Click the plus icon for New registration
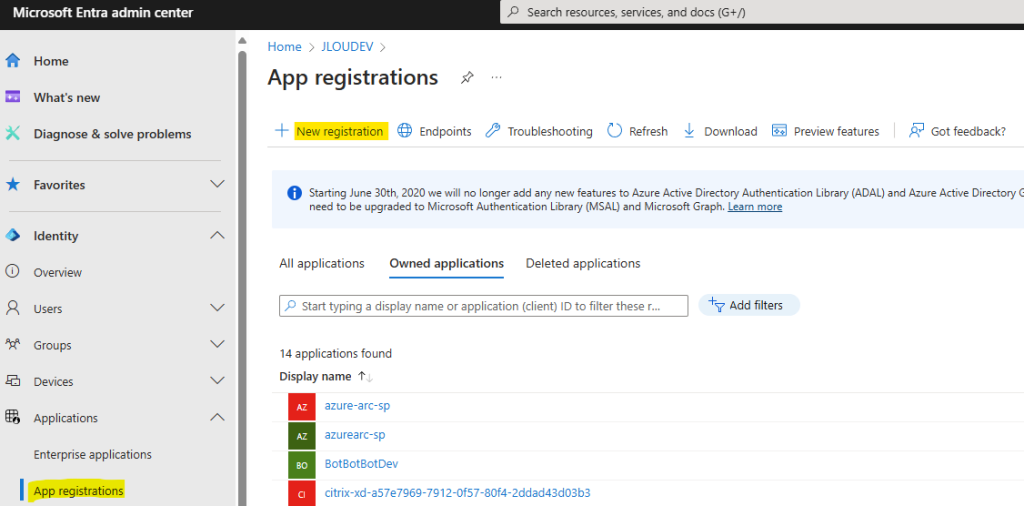This screenshot has width=1024, height=506. coord(281,131)
